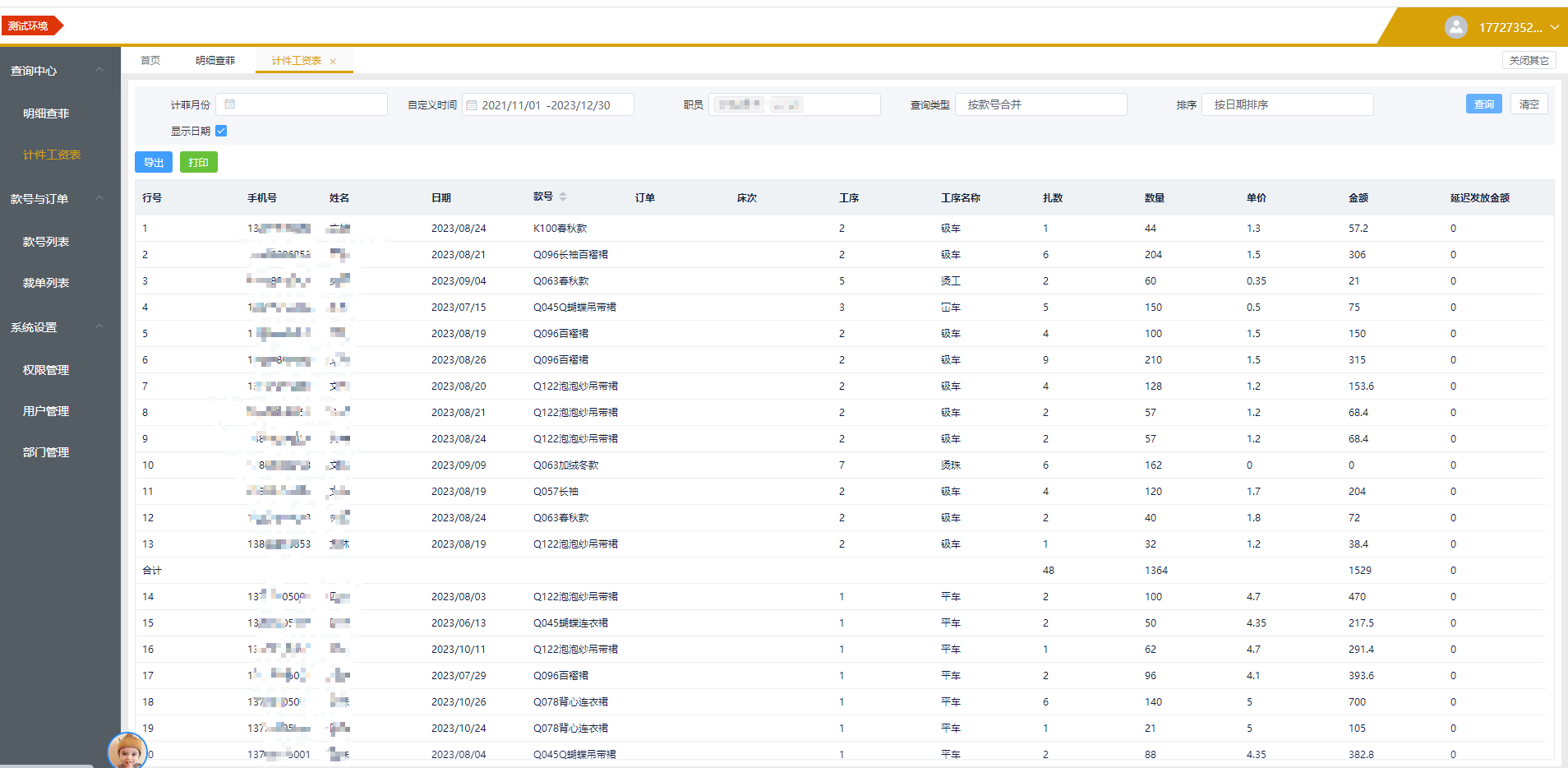Click date 2023/06/13 in row 15
The height and width of the screenshot is (768, 1568).
pyautogui.click(x=459, y=623)
